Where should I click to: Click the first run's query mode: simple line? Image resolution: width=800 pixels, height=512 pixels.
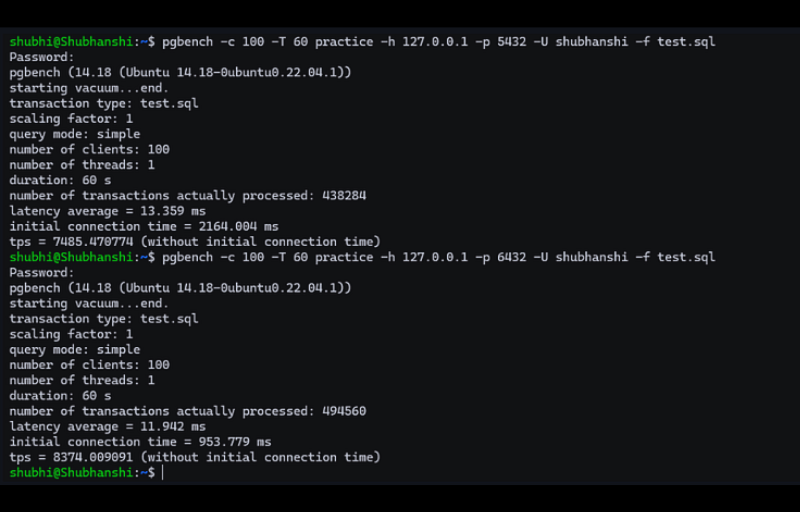pos(75,134)
